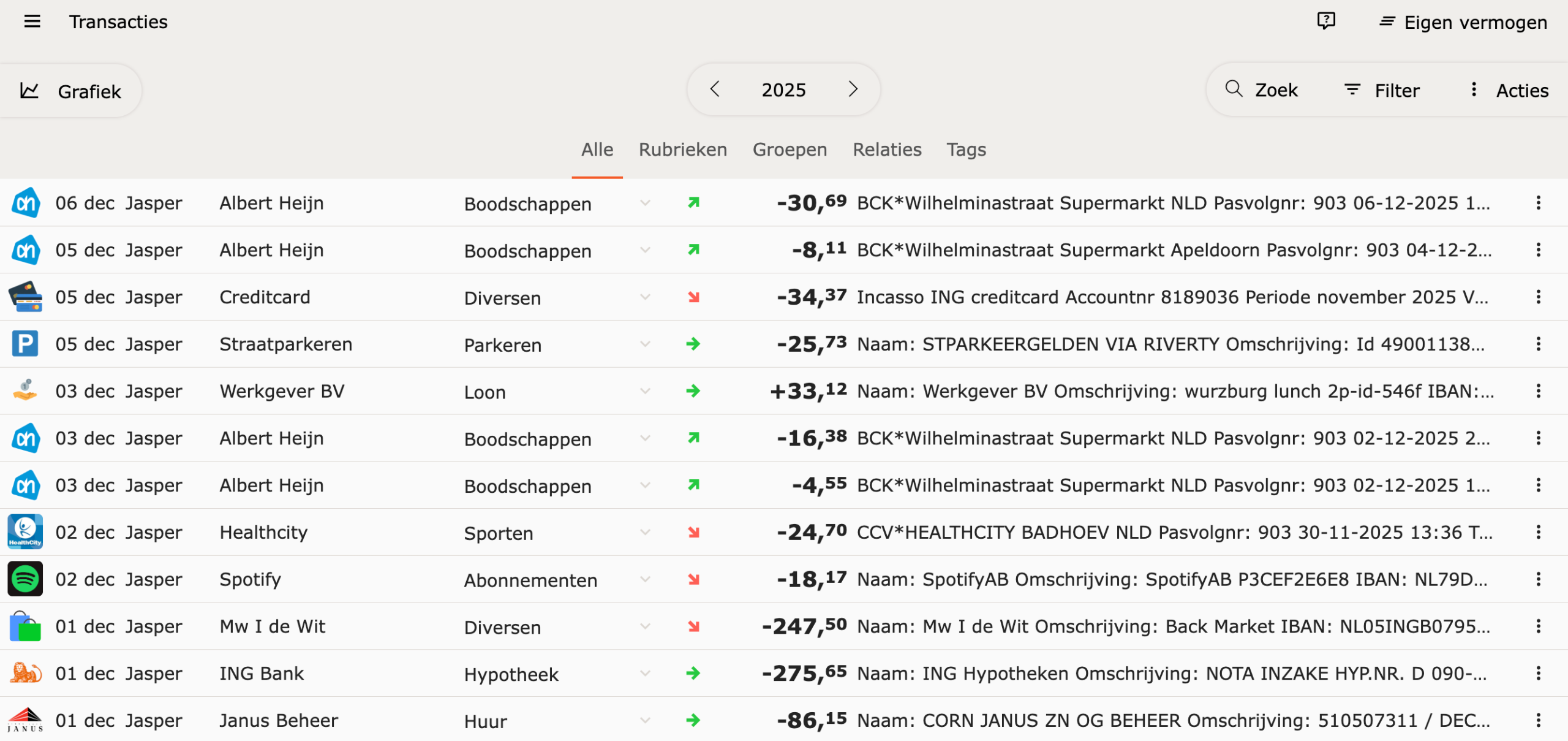Open Eigen vermogen selector
The image size is (1568, 741).
click(1463, 22)
